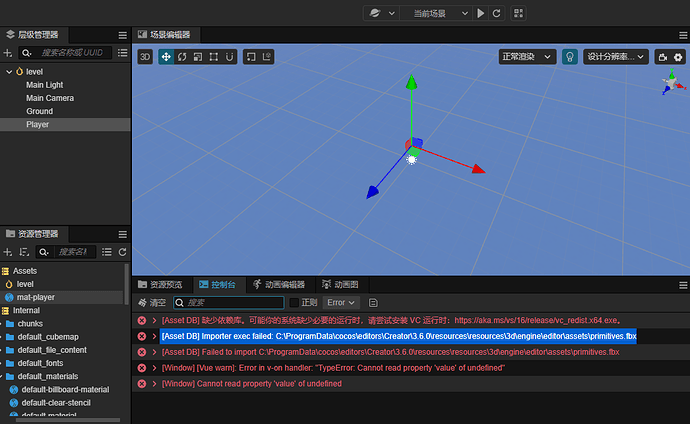Toggle pivot/center gizmo position button

tap(251, 57)
